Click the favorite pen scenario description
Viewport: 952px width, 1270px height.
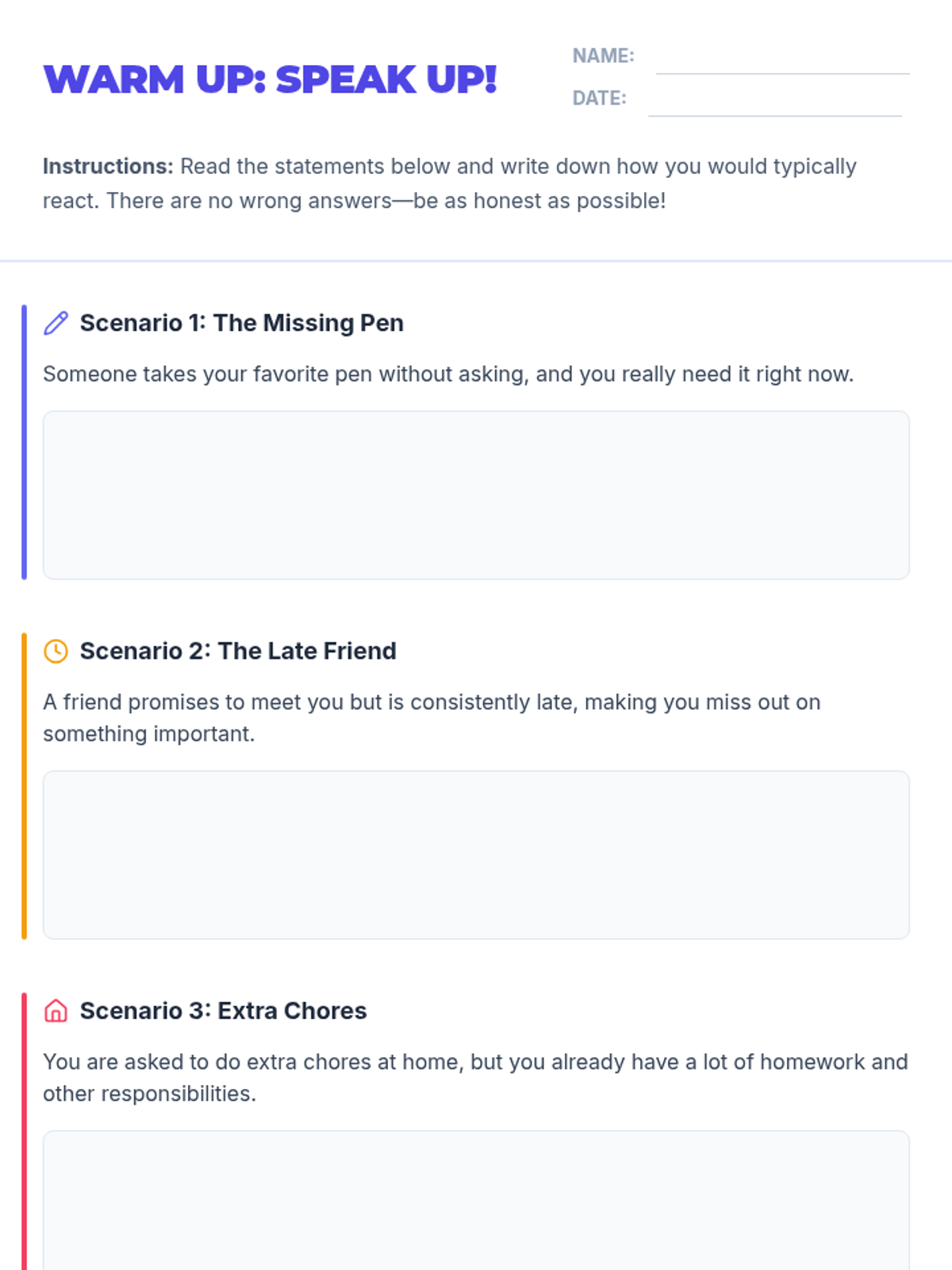pos(448,374)
